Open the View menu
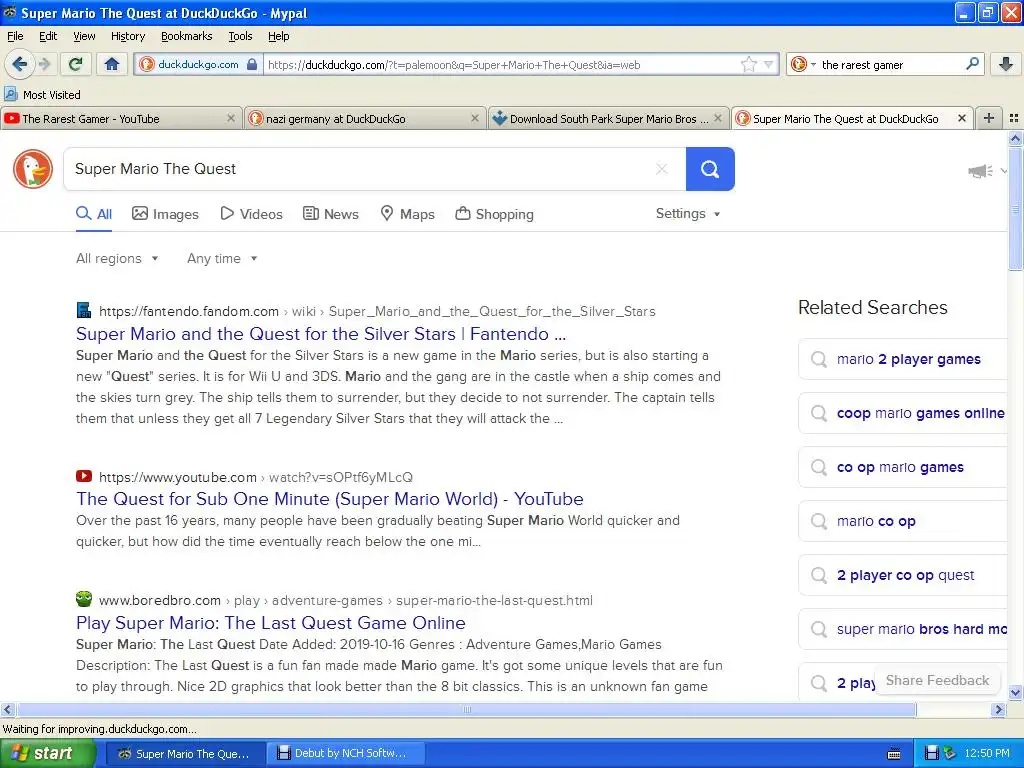 84,36
